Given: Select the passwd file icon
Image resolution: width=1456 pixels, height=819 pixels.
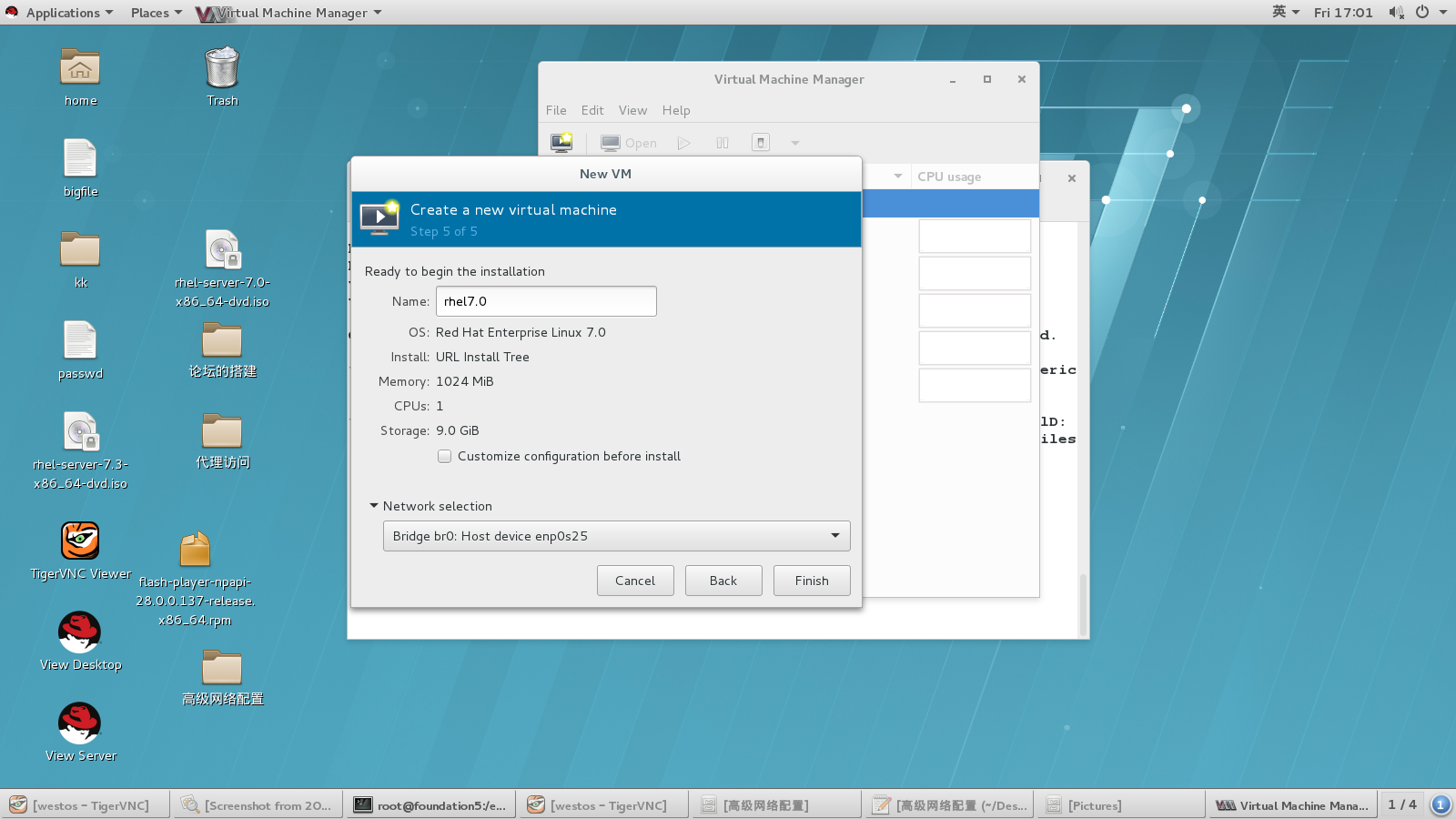Looking at the screenshot, I should [80, 340].
